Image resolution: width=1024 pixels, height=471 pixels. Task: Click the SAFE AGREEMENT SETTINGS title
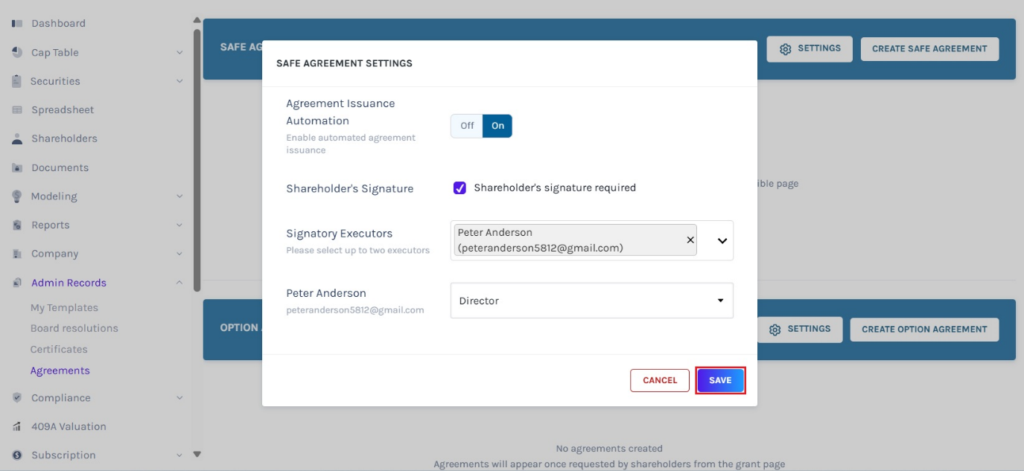point(344,63)
